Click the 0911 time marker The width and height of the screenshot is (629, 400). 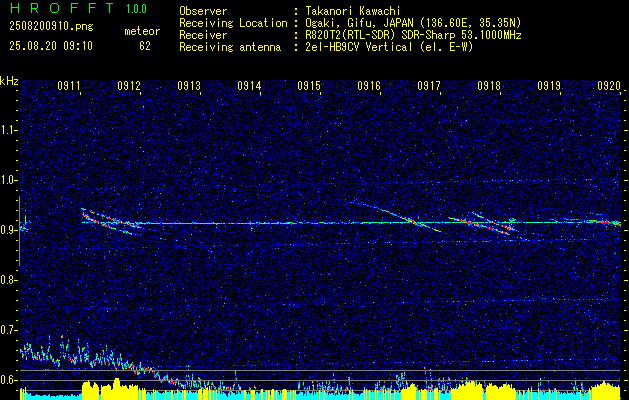69,85
